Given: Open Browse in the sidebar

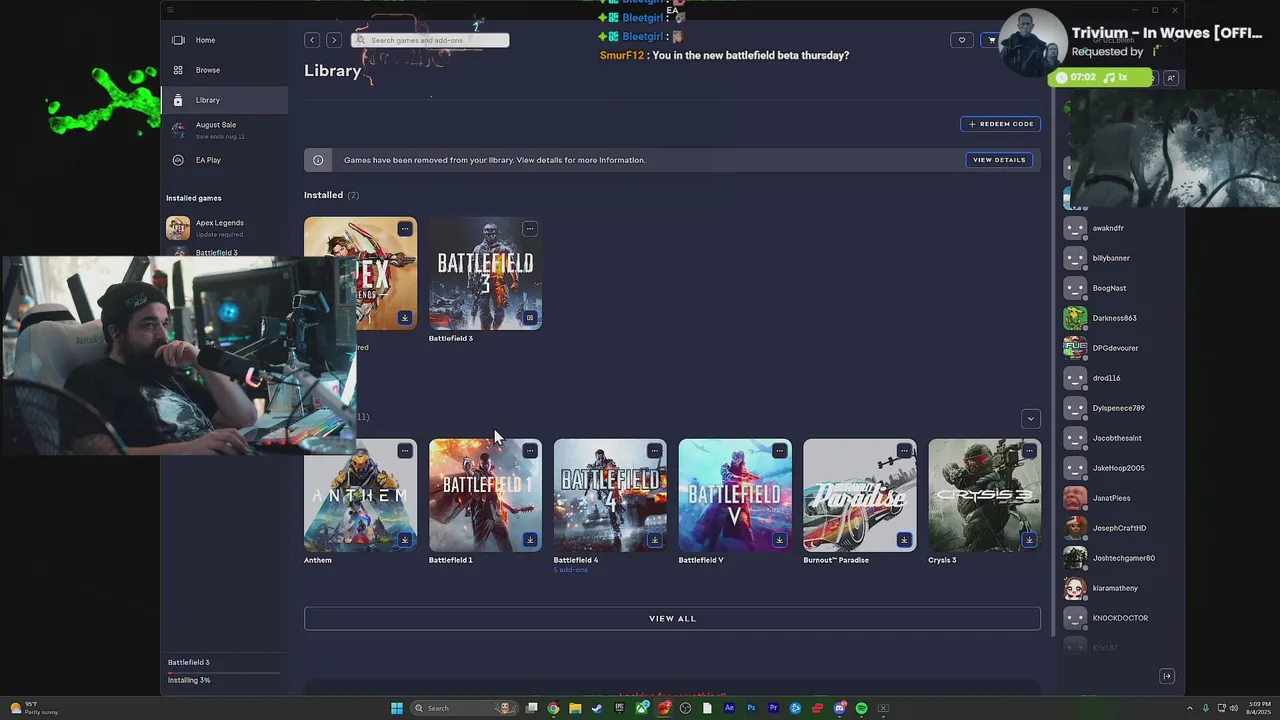Looking at the screenshot, I should [224, 70].
